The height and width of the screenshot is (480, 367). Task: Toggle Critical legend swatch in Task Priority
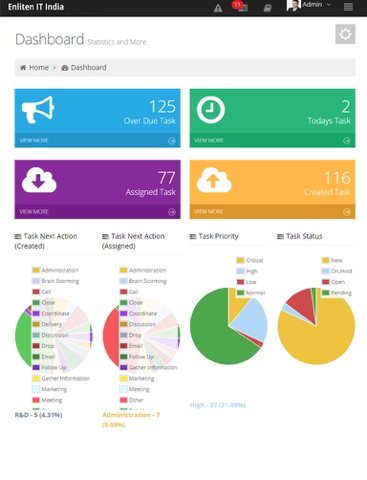(240, 260)
